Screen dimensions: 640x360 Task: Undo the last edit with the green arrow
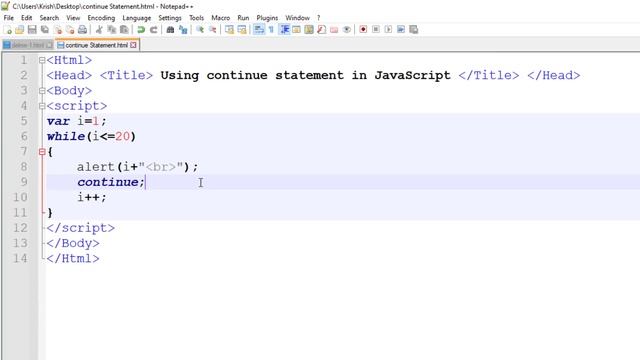click(141, 30)
